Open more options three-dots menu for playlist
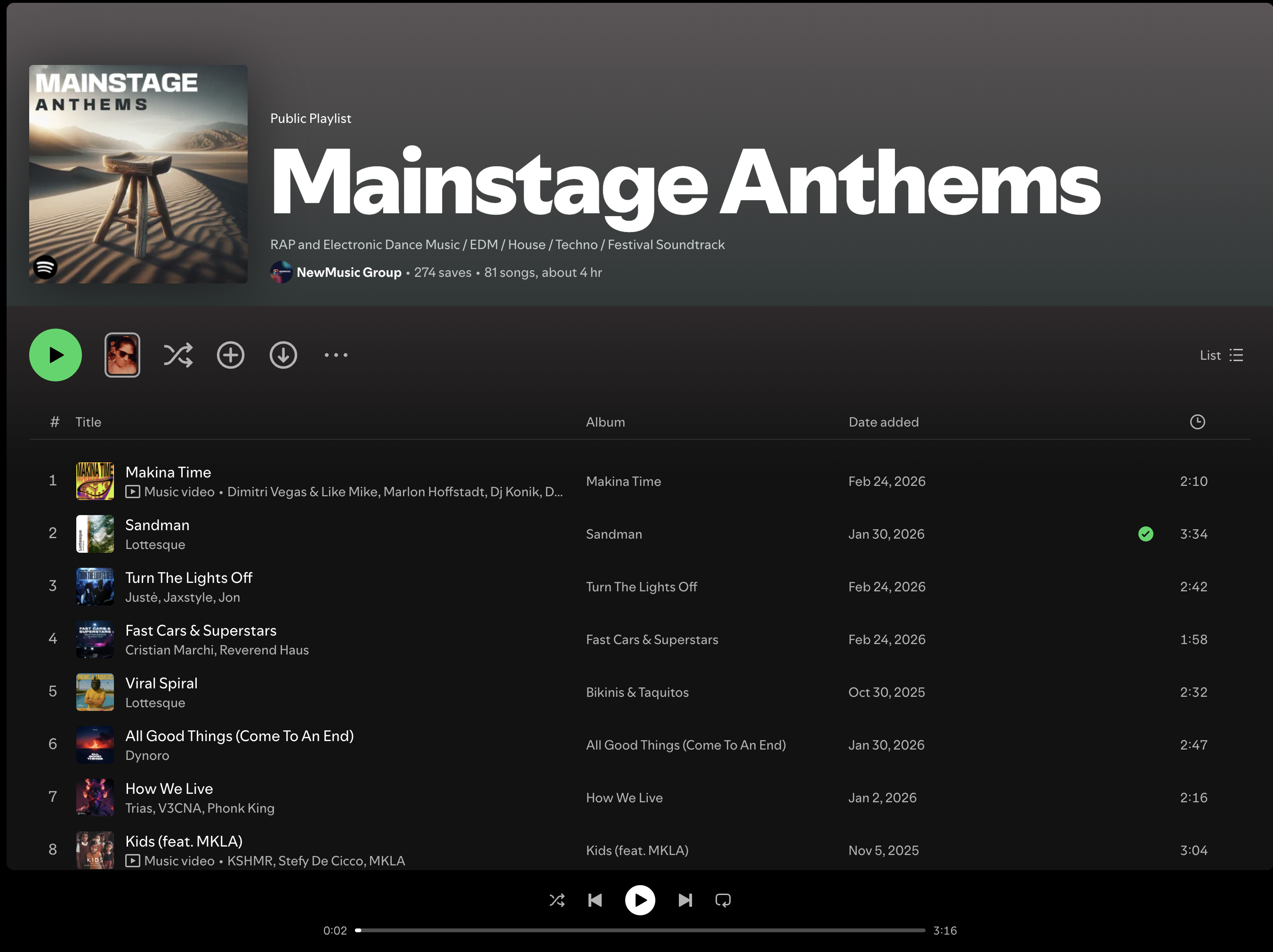 click(x=336, y=355)
